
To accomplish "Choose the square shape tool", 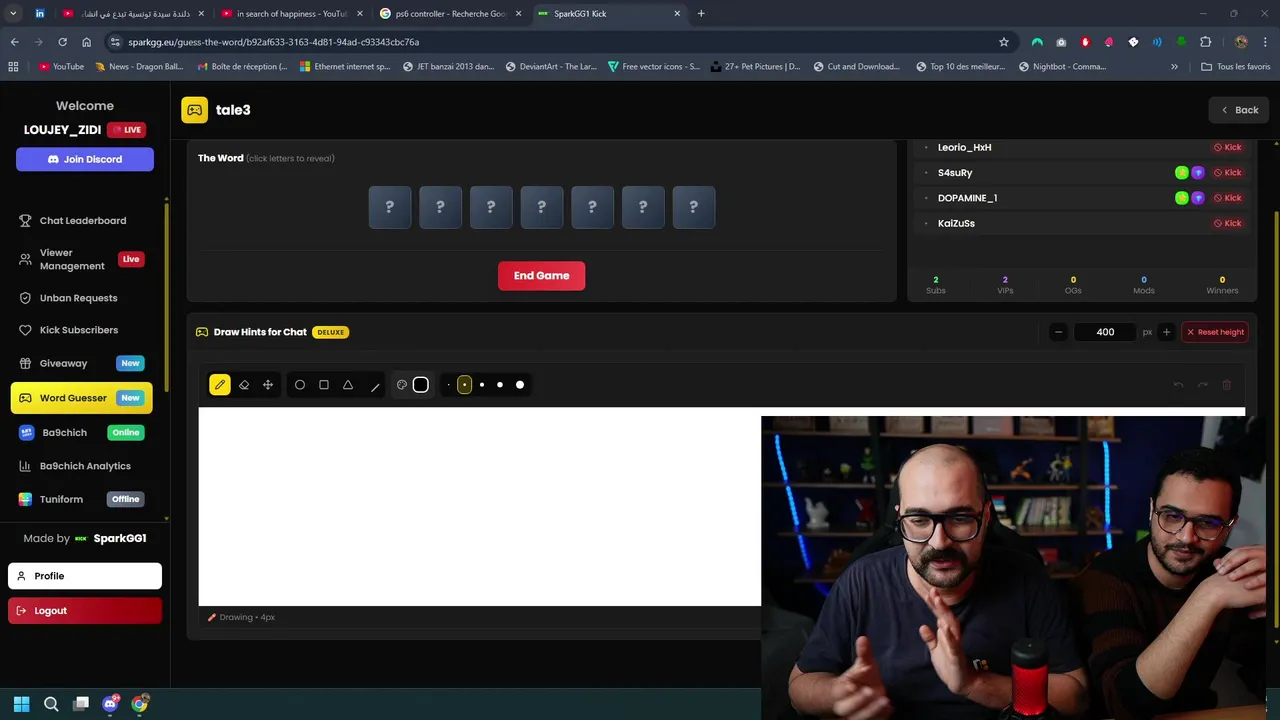I will [324, 385].
